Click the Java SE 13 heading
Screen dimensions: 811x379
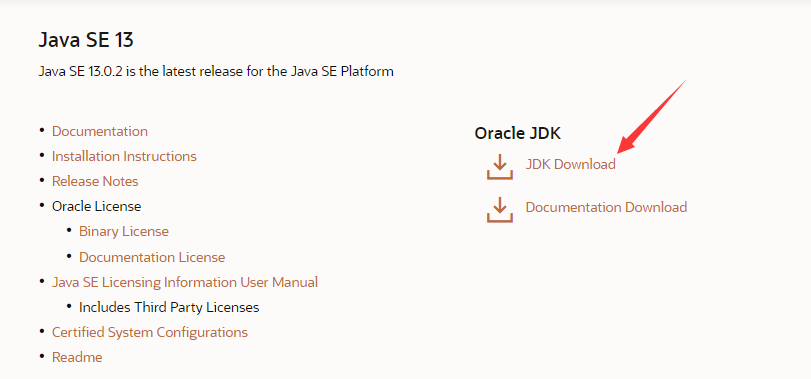pyautogui.click(x=86, y=40)
